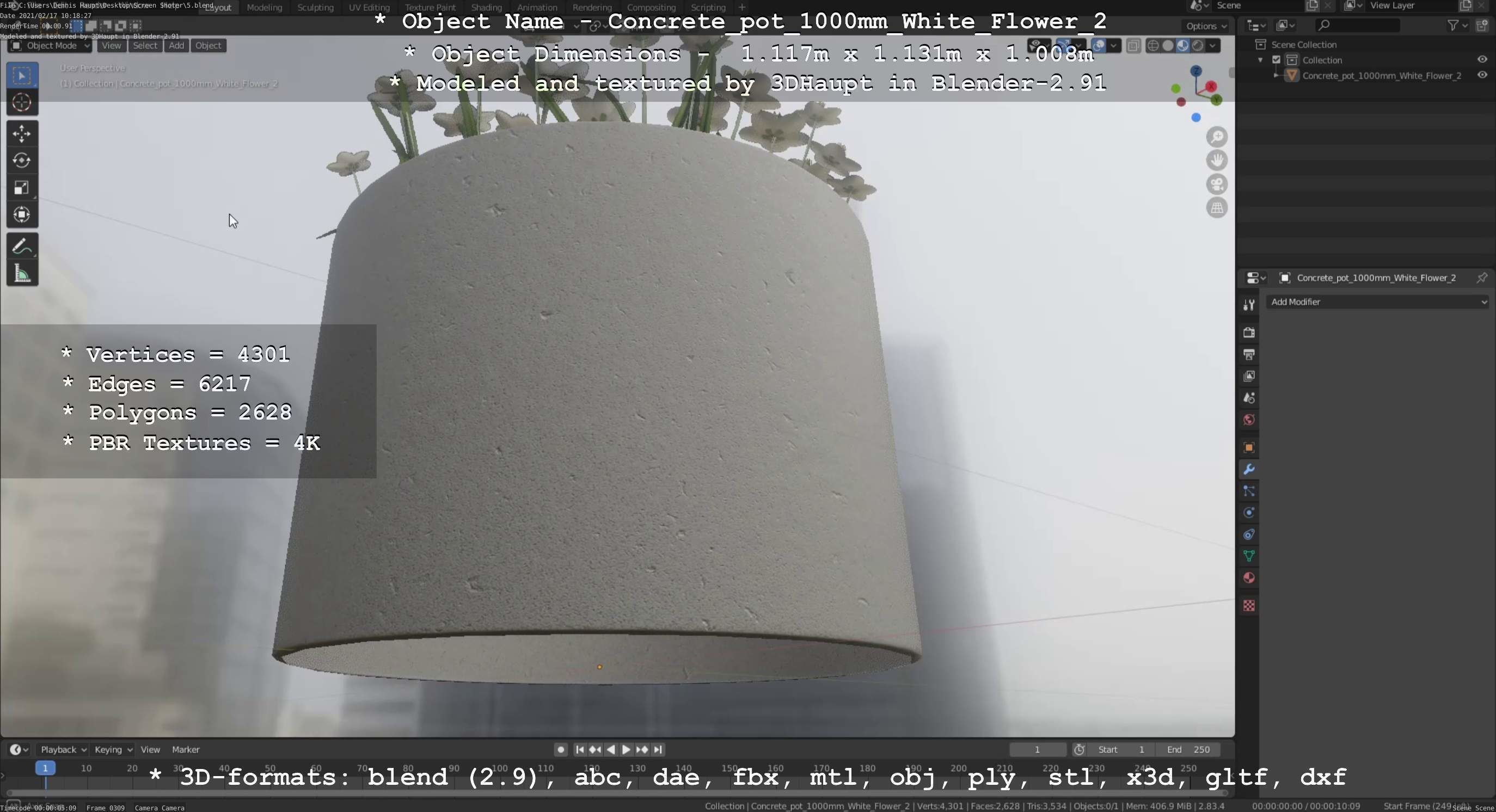This screenshot has height=812, width=1496.
Task: Open the Select menu in 3D viewport
Action: (x=145, y=45)
